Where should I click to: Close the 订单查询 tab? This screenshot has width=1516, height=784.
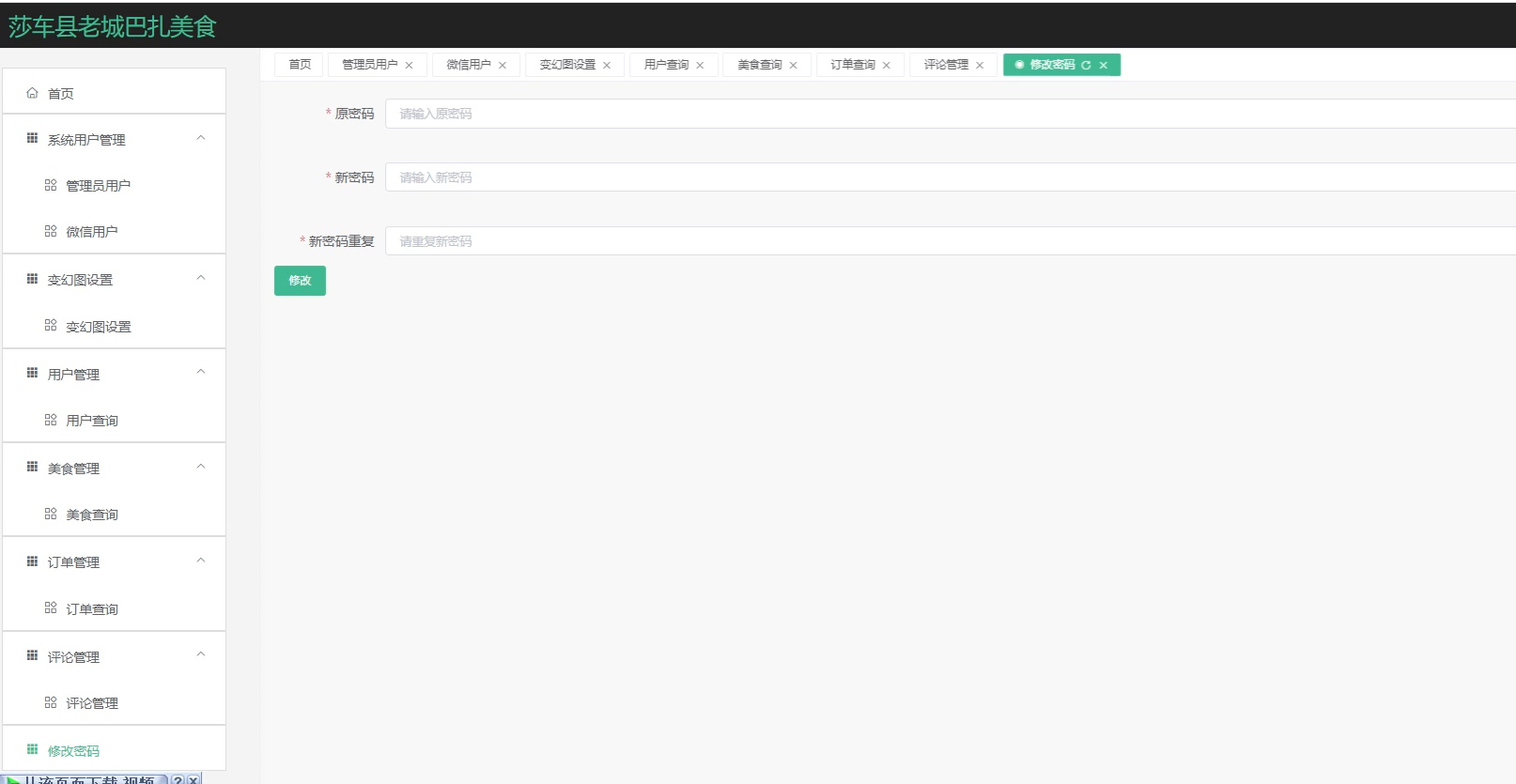point(886,65)
